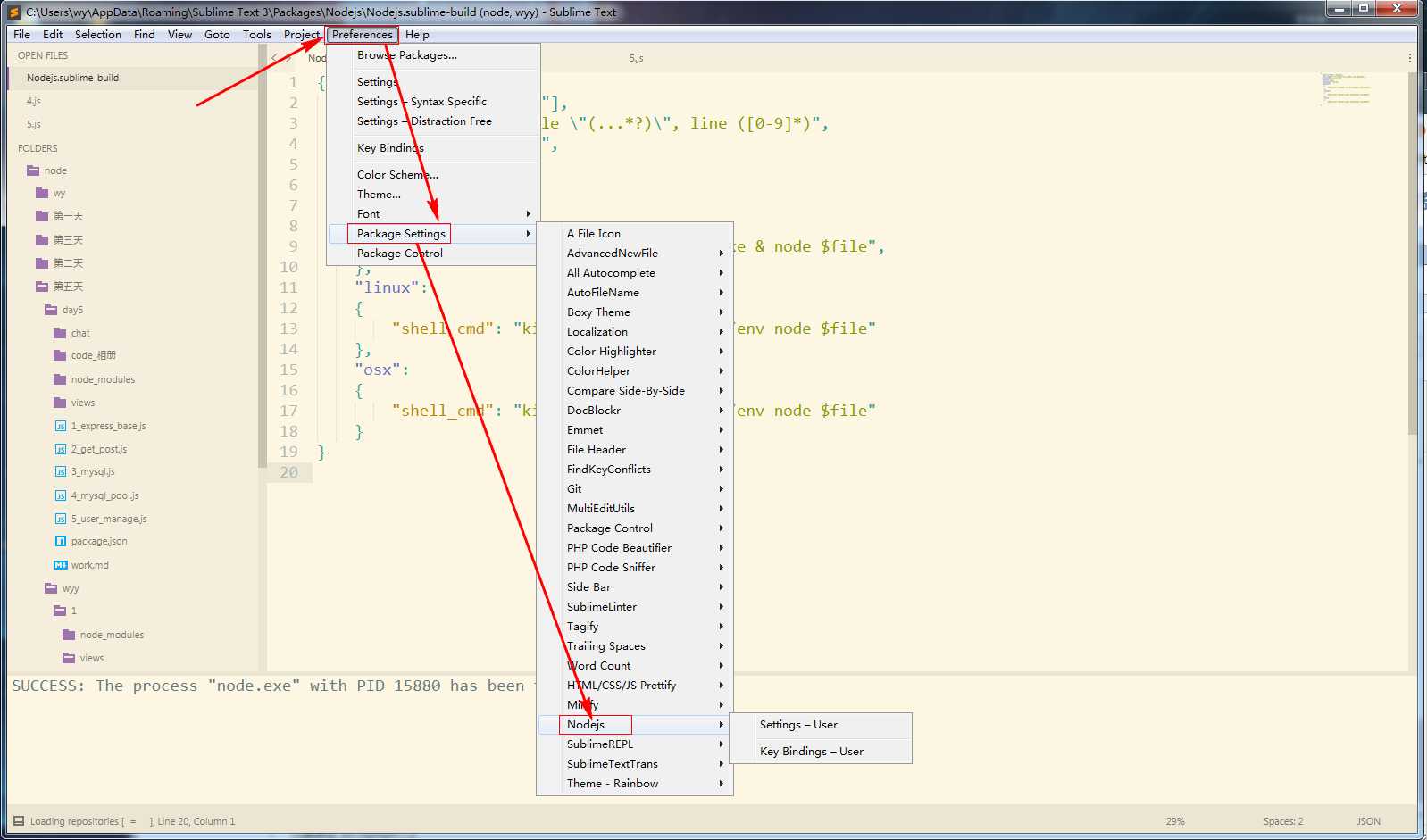Expand the SublimeLinter submenu arrow
The image size is (1427, 840).
722,607
